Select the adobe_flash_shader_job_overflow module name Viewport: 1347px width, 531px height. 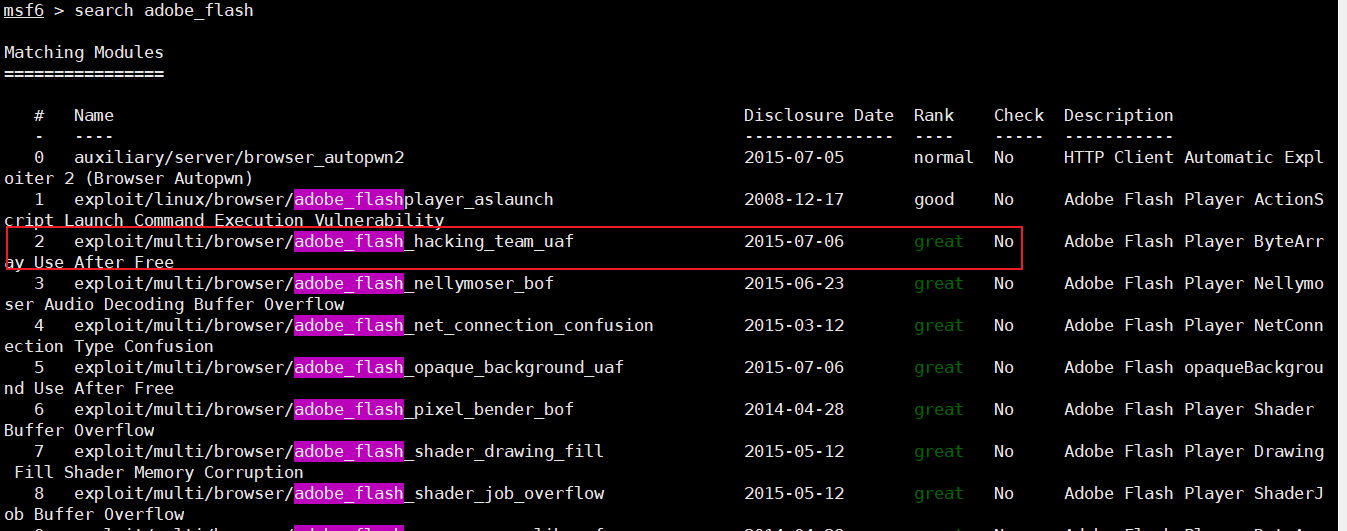coord(339,493)
